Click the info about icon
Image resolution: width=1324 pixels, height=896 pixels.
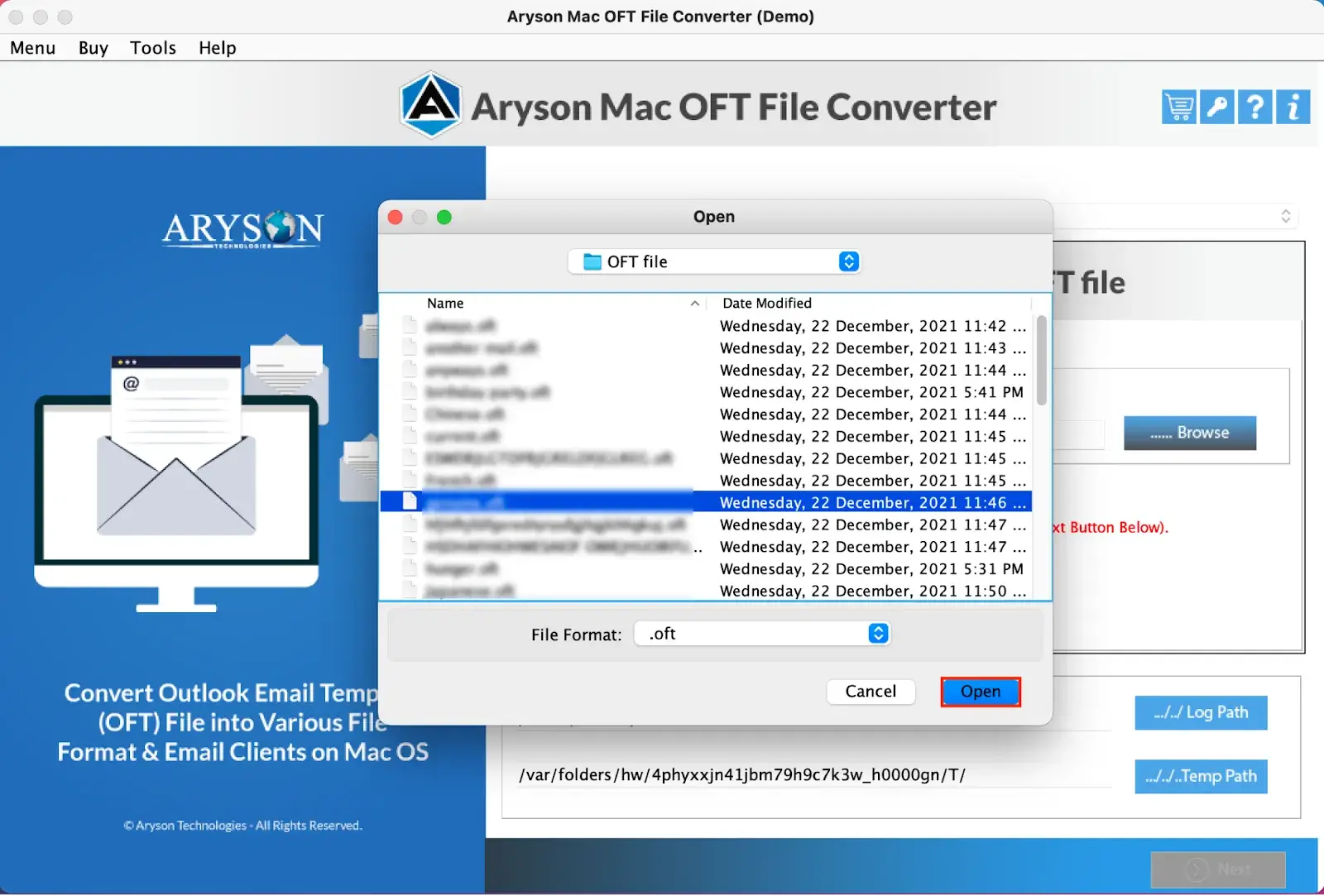coord(1293,107)
